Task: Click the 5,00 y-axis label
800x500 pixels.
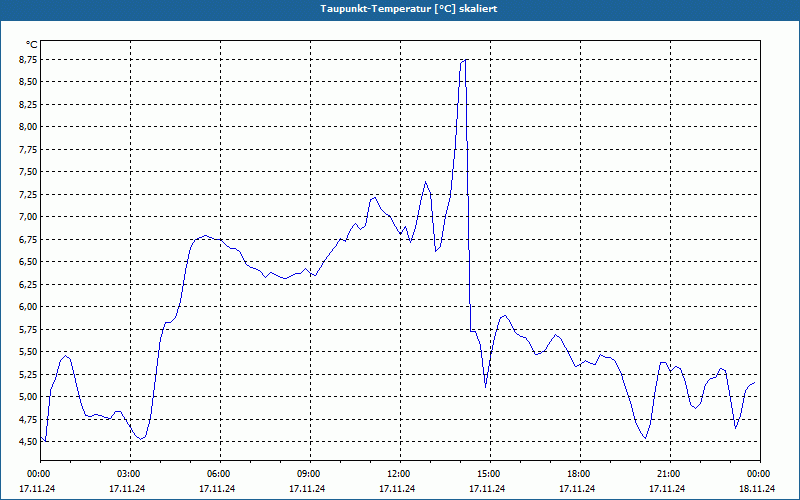Action: 29,396
